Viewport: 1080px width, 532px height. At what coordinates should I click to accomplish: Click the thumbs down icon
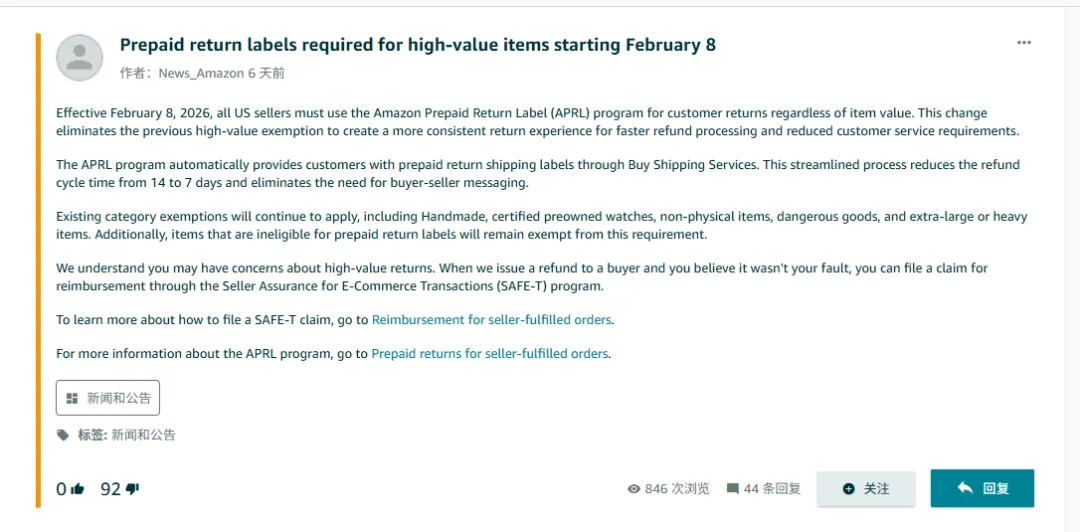click(132, 489)
